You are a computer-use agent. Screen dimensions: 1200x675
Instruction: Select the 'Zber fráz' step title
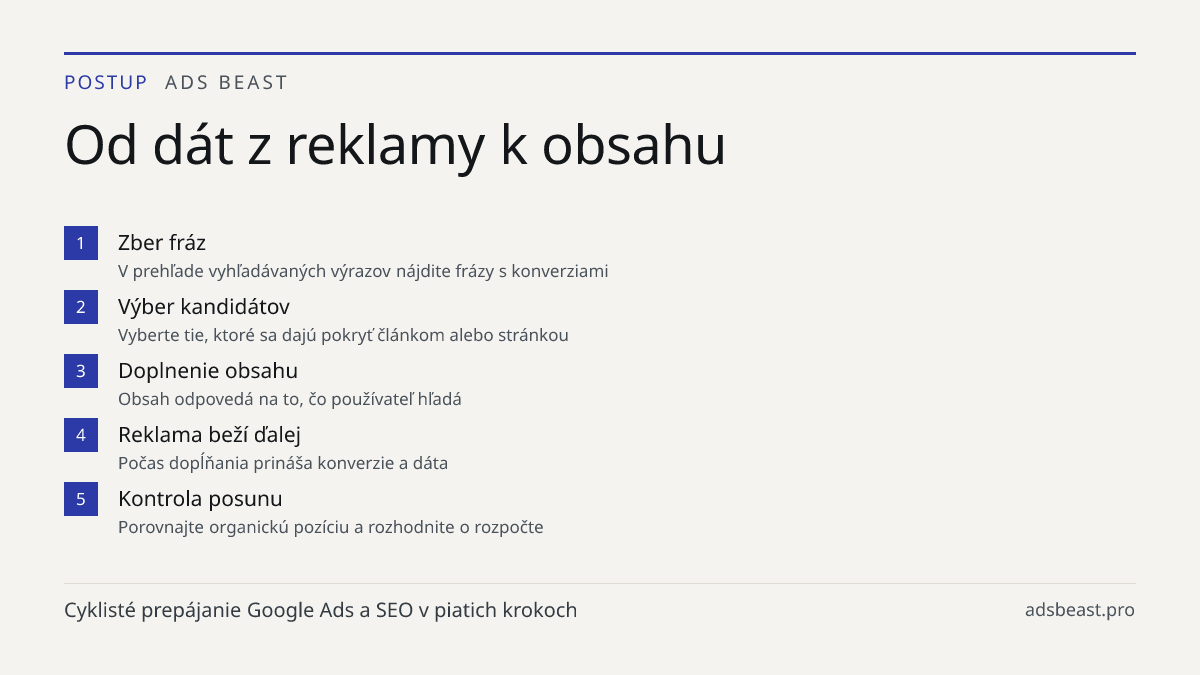pos(162,242)
